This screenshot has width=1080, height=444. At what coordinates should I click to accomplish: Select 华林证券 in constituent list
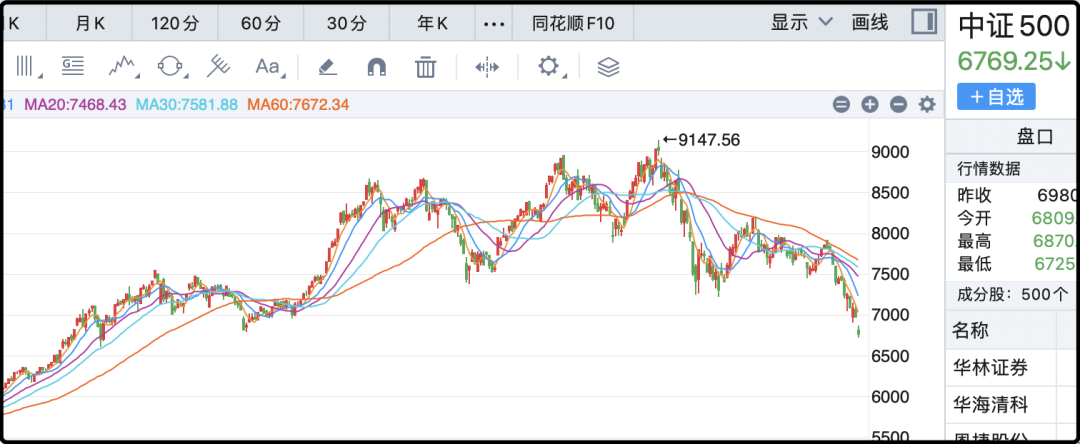pyautogui.click(x=990, y=368)
